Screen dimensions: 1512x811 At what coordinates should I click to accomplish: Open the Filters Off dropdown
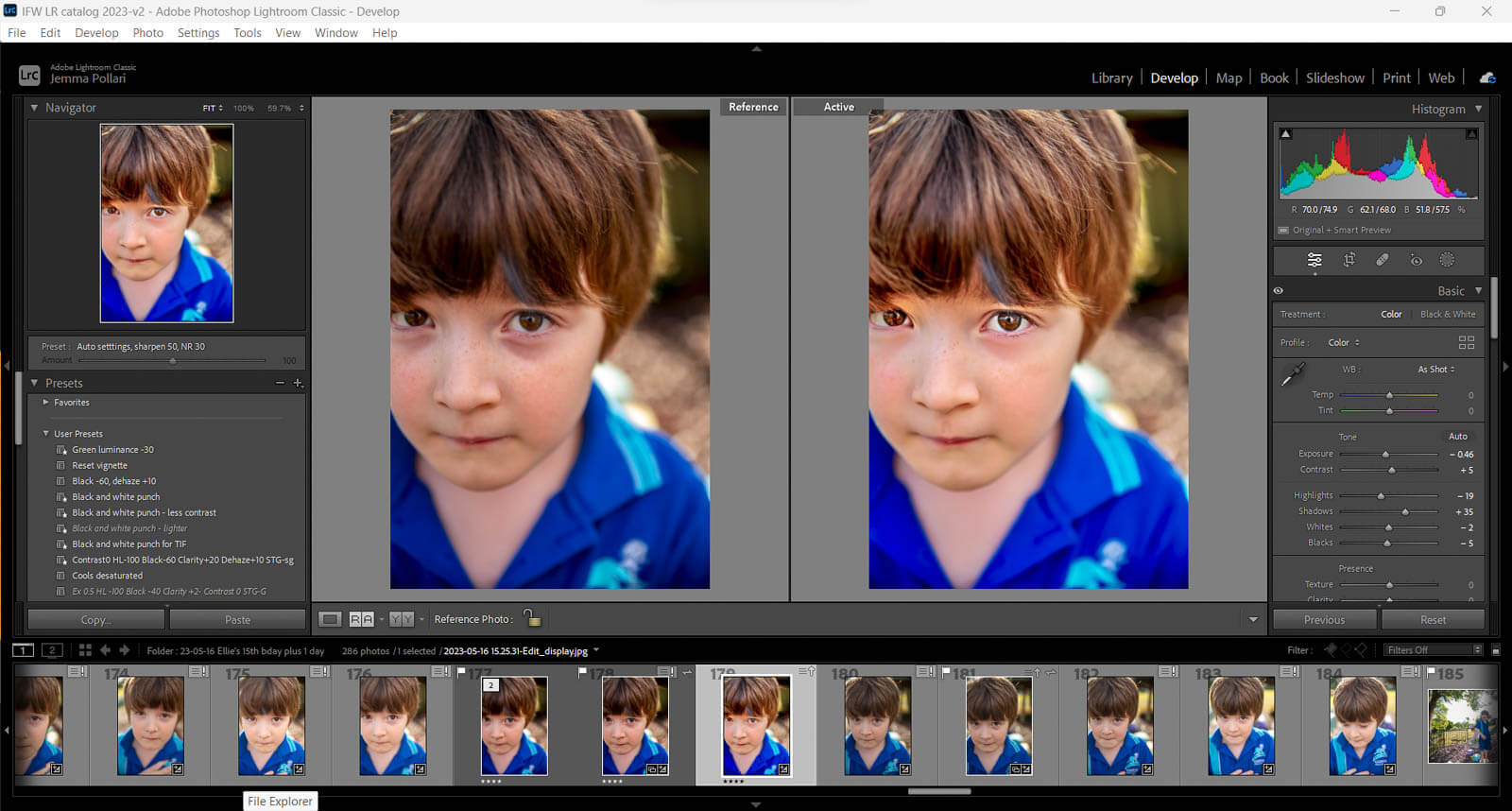pos(1433,650)
